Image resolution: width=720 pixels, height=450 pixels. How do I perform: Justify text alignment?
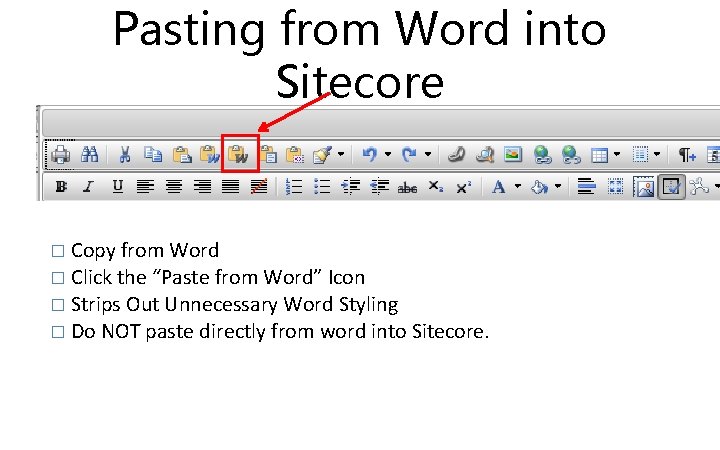tap(231, 186)
